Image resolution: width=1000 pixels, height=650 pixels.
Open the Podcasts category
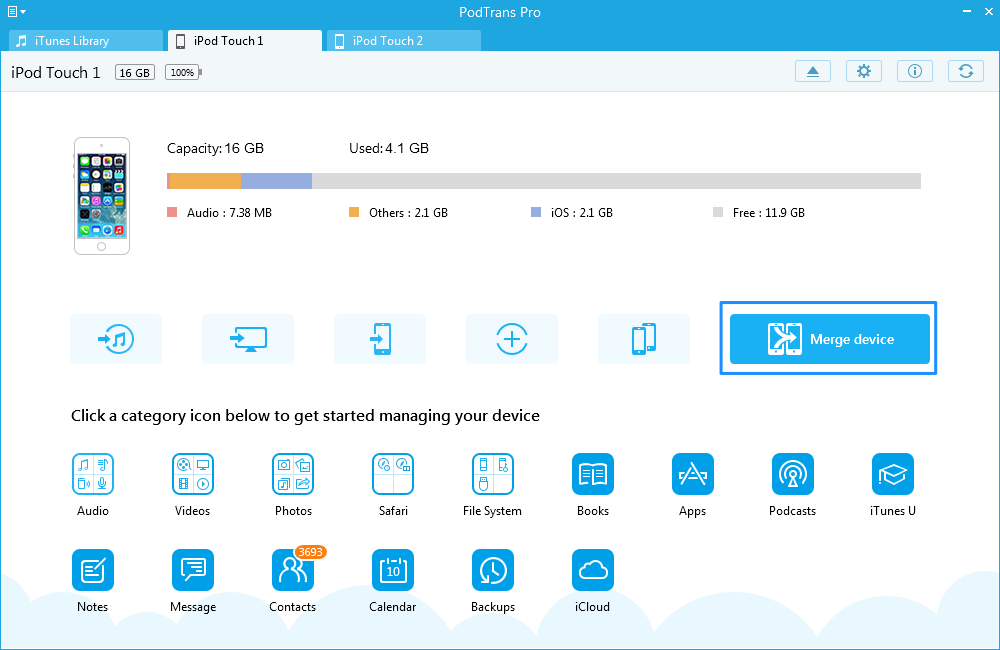coord(792,474)
